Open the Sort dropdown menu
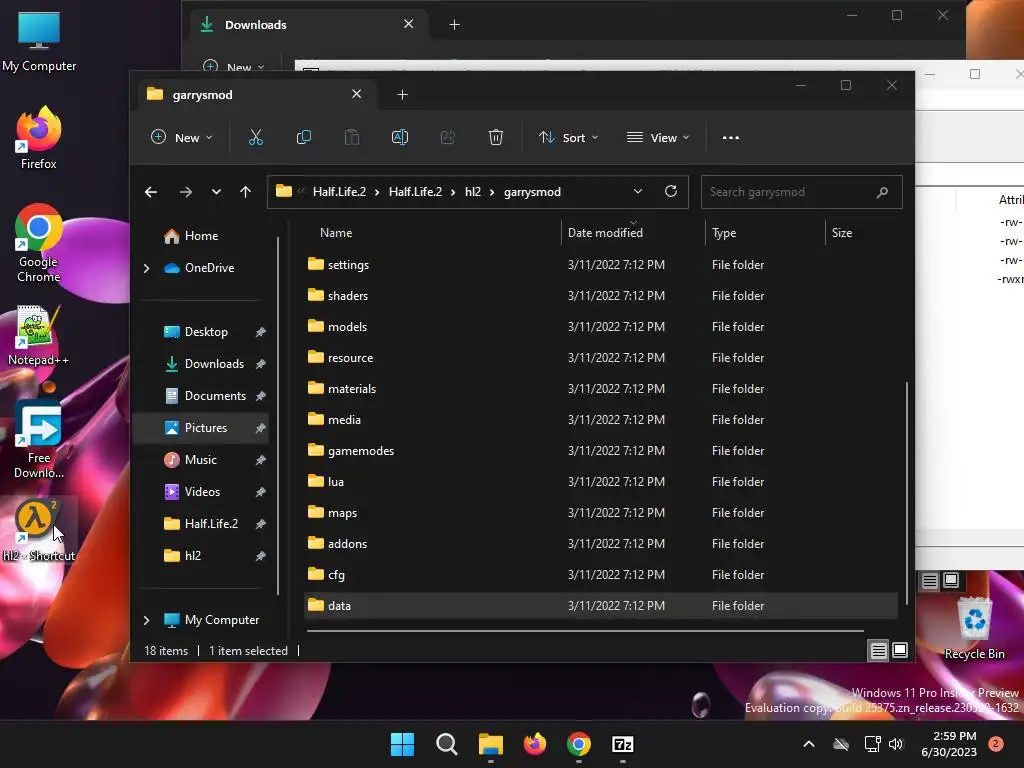This screenshot has width=1024, height=768. point(568,138)
